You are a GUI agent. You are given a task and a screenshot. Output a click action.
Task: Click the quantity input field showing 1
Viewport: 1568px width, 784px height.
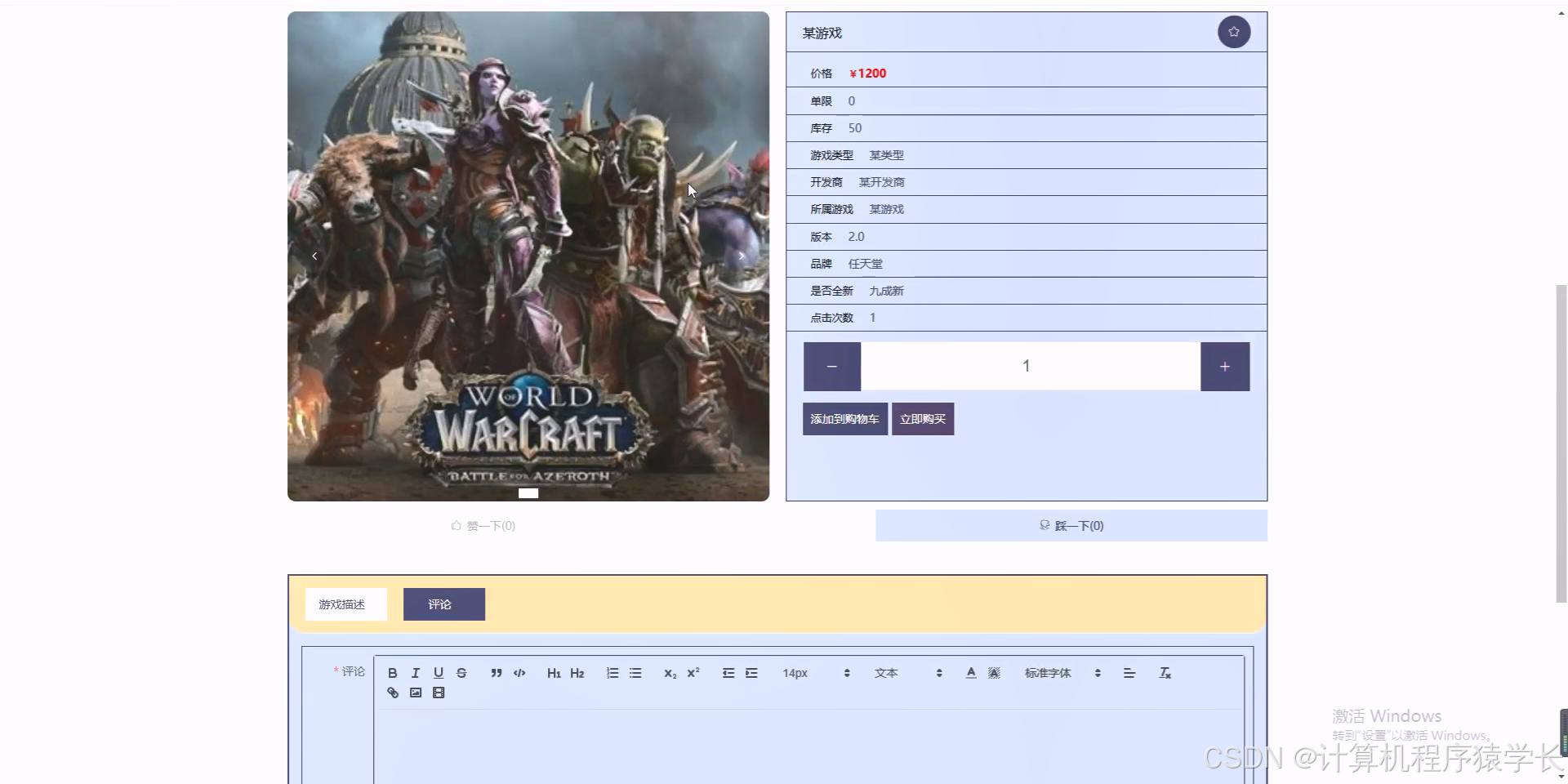coord(1031,367)
